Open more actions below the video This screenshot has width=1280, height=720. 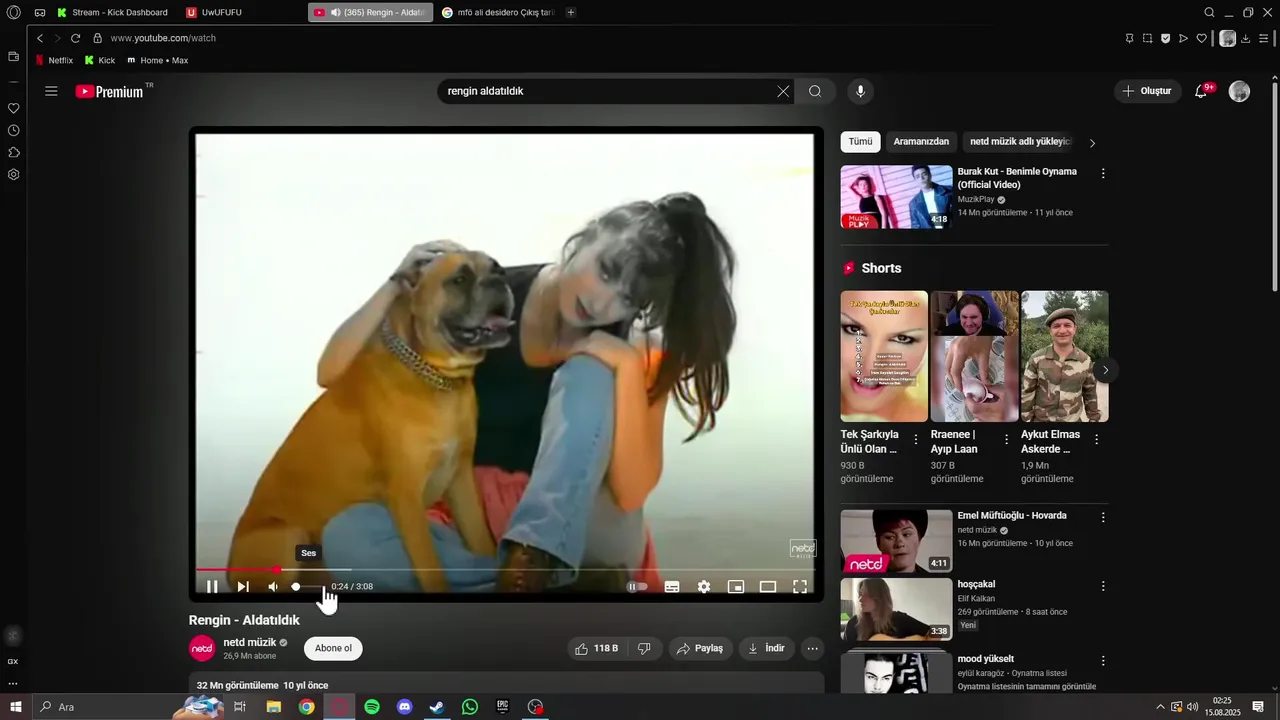tap(813, 648)
